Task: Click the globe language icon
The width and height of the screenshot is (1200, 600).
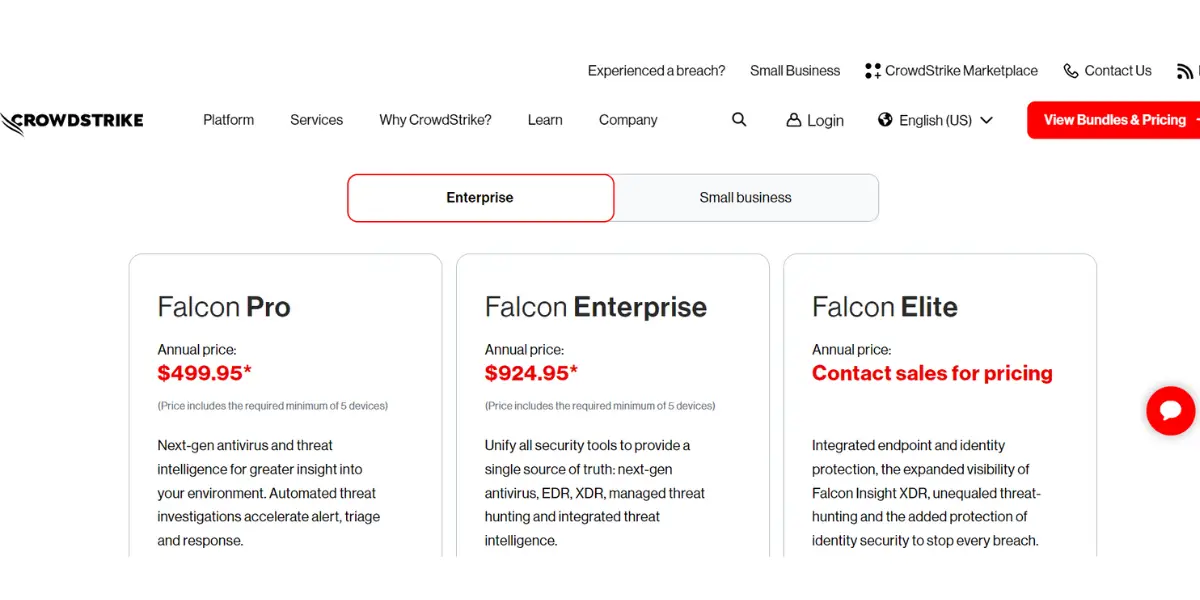Action: click(885, 120)
